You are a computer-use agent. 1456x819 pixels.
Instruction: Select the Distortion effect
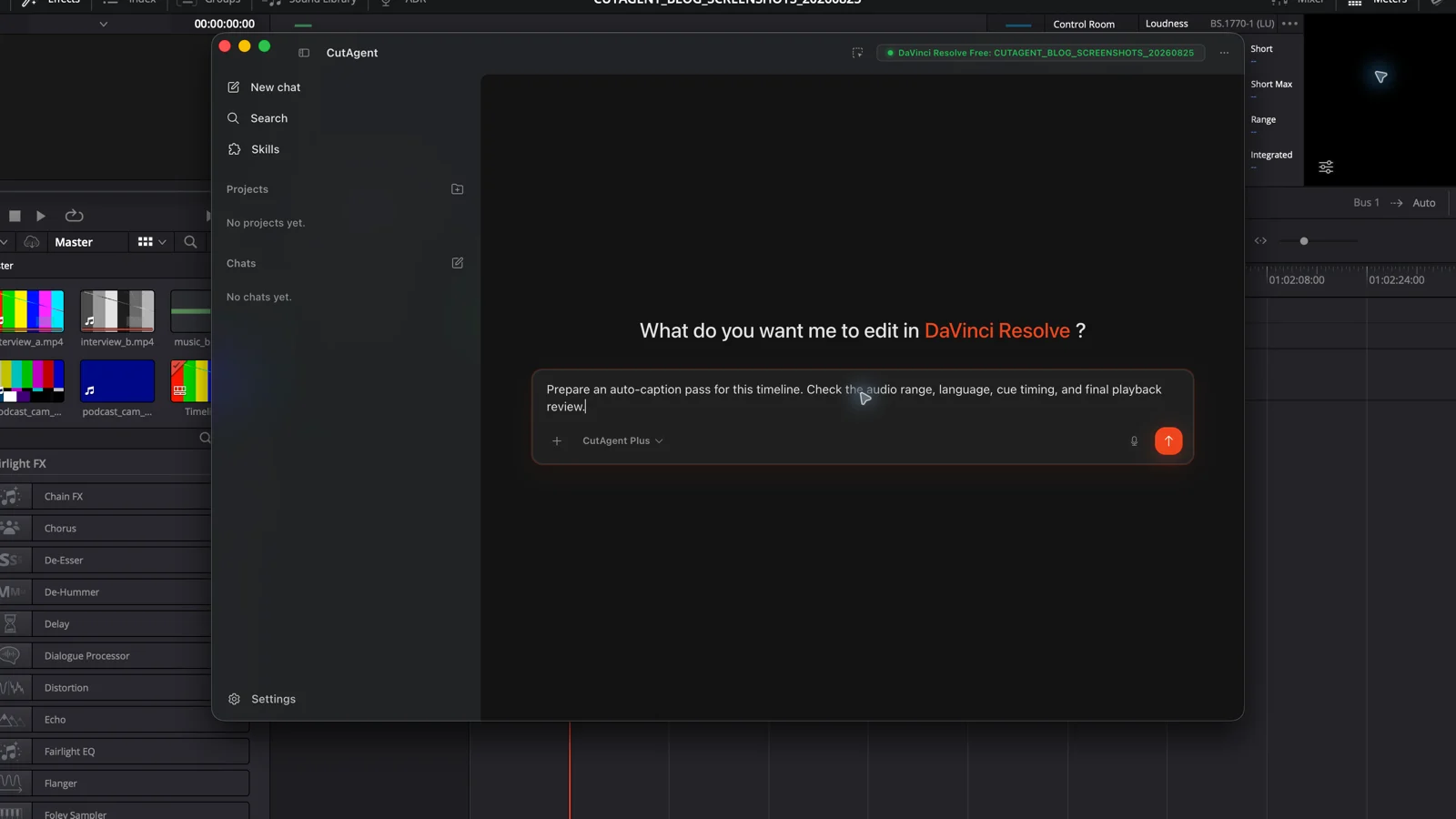point(124,688)
